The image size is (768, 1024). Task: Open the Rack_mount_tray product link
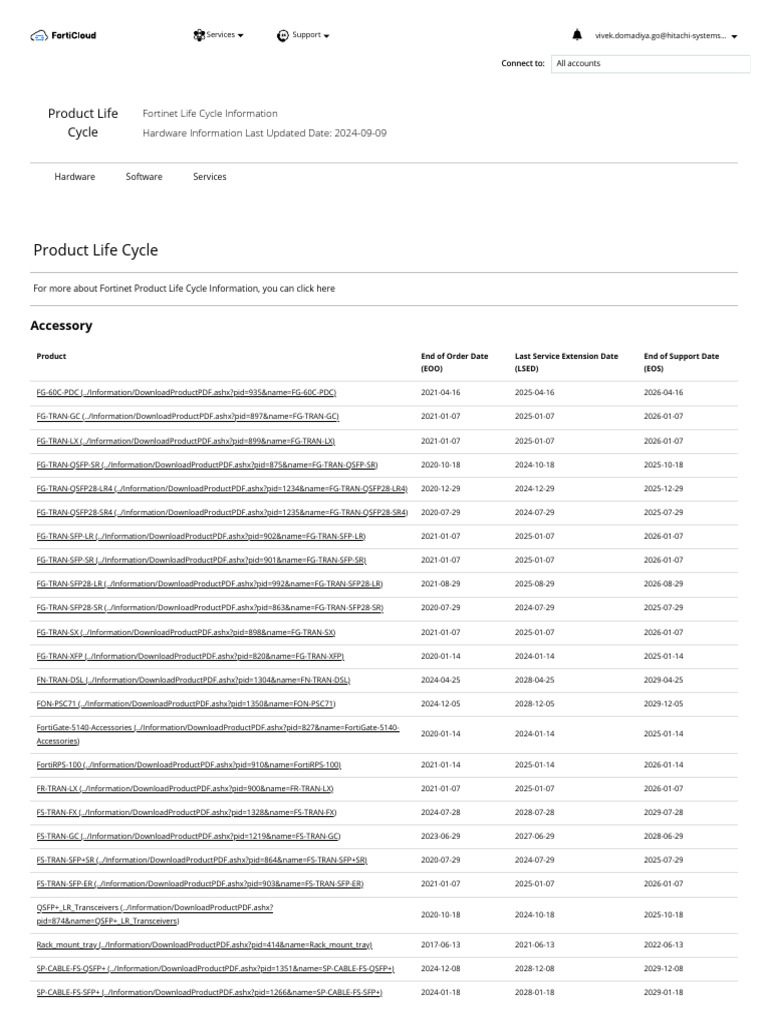click(x=204, y=945)
